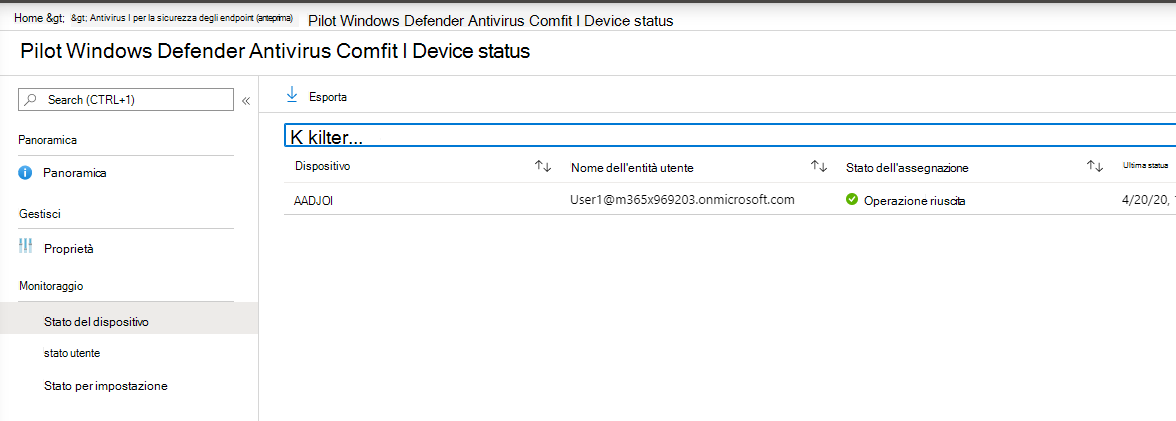The width and height of the screenshot is (1176, 421).
Task: Click the Esporta download arrow icon
Action: (292, 95)
